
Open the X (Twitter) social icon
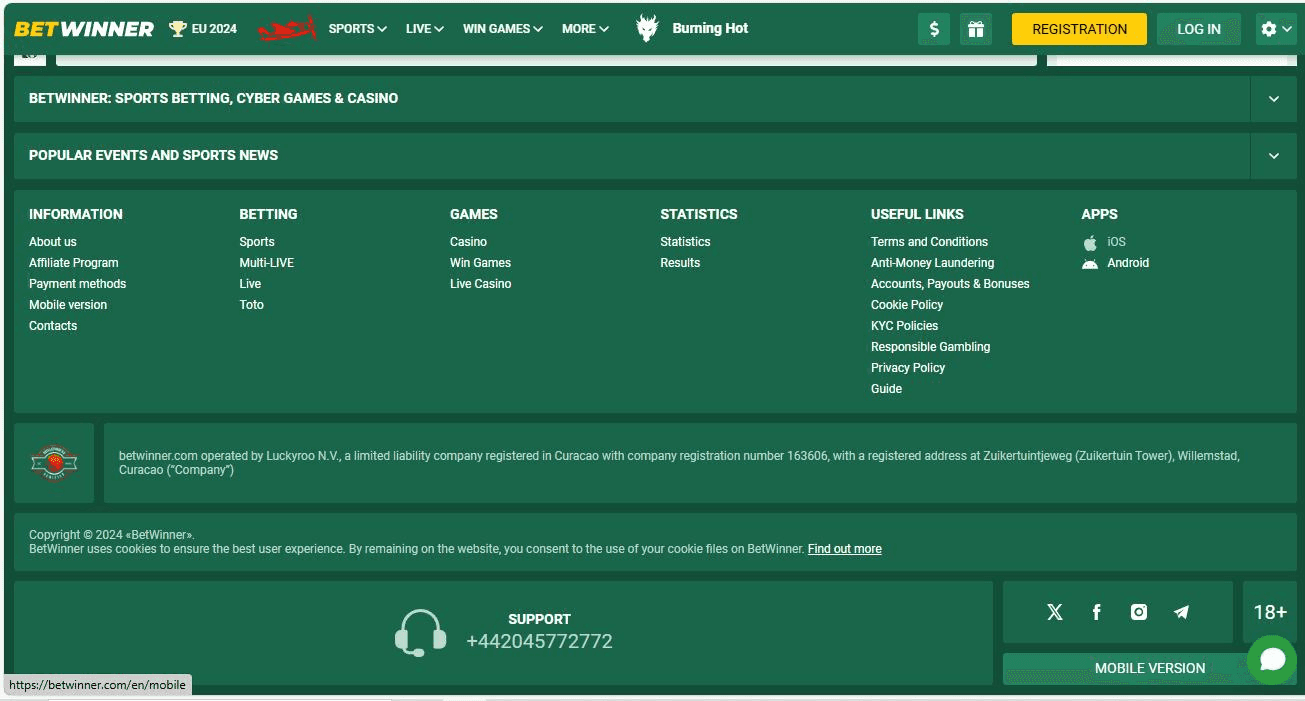coord(1054,612)
